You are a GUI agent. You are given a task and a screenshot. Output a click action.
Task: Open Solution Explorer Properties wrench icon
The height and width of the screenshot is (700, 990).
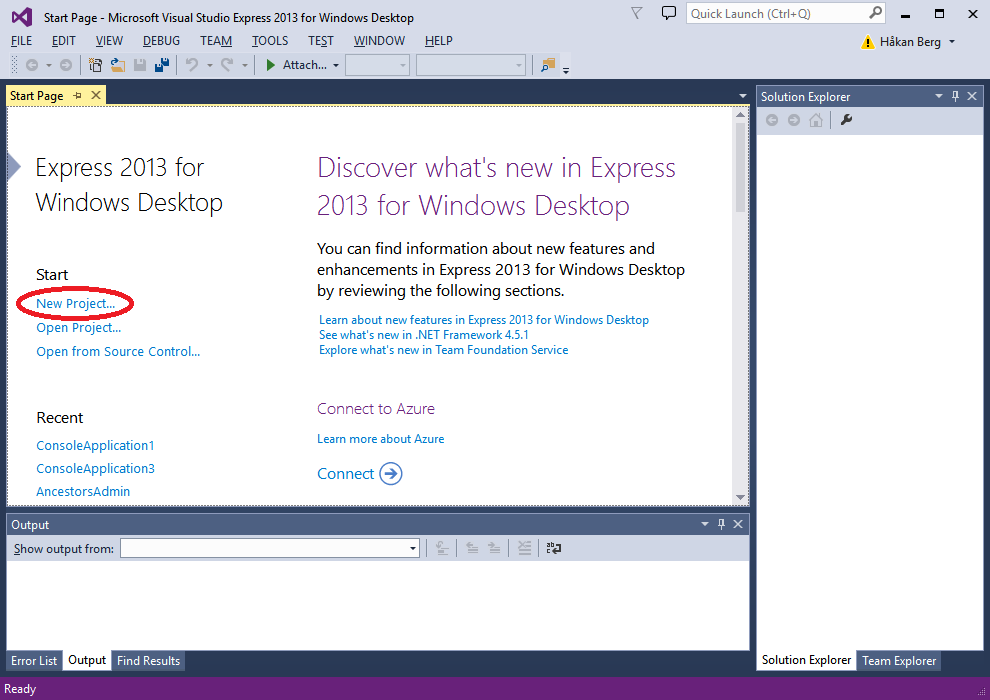coord(846,120)
